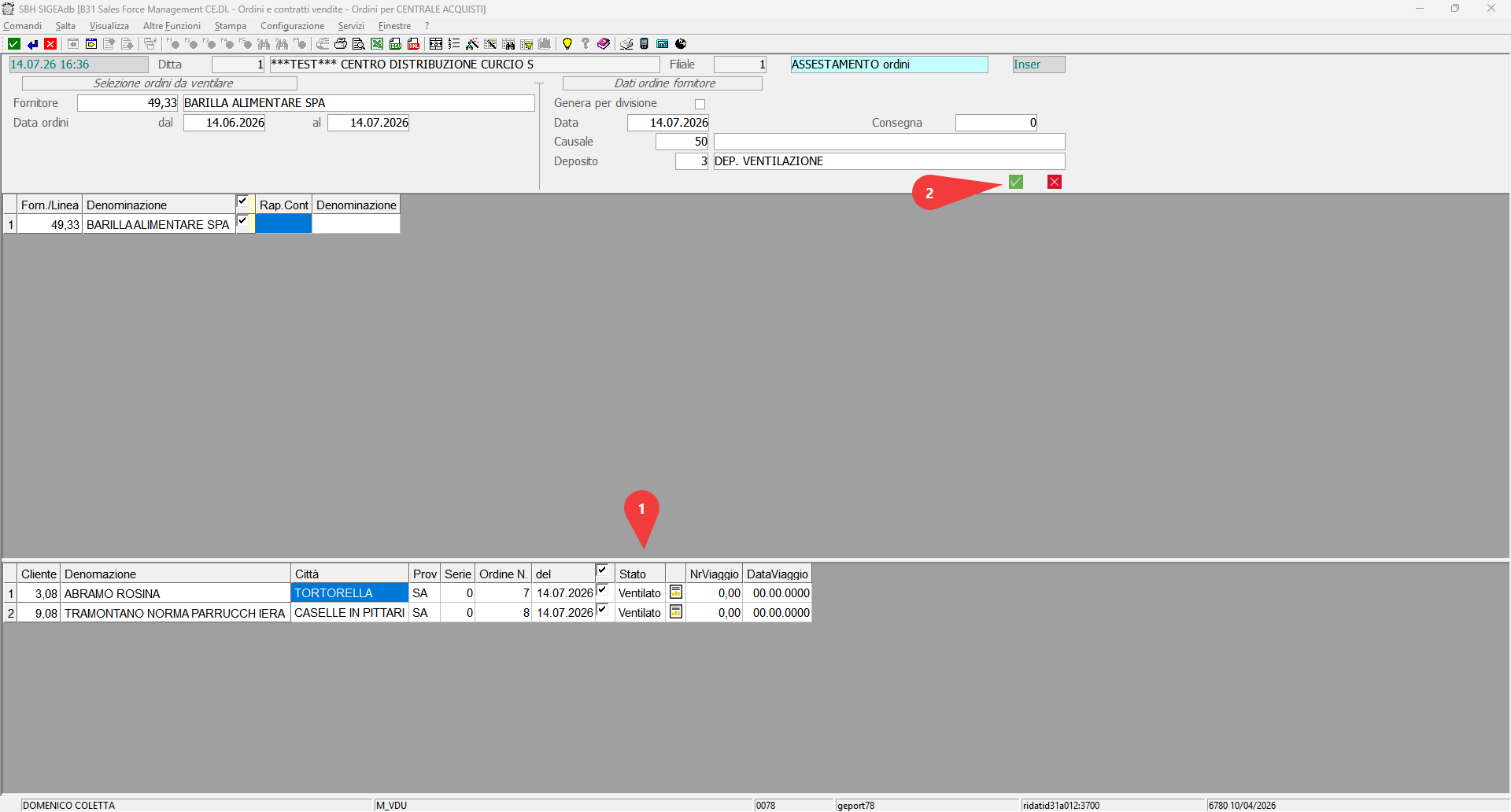
Task: Click the Consegna input field
Action: [996, 123]
